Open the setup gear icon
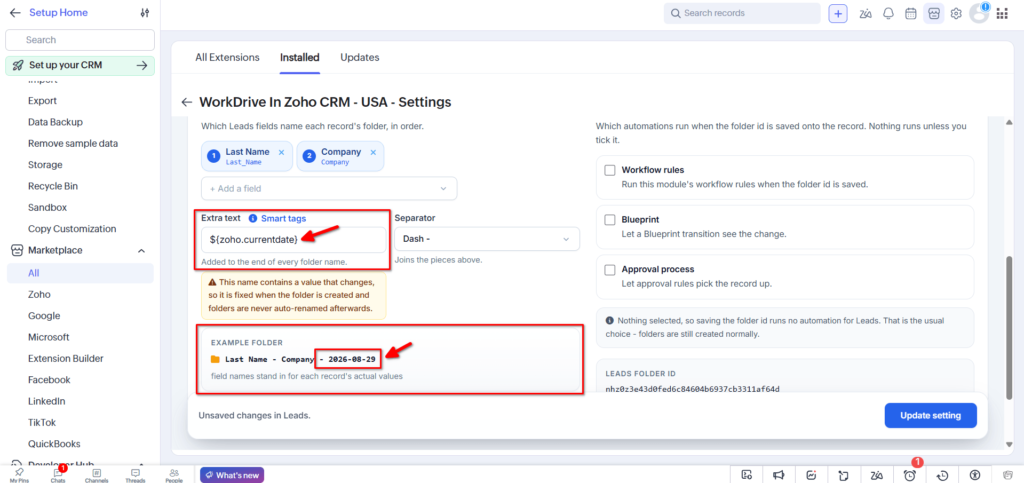 (956, 14)
